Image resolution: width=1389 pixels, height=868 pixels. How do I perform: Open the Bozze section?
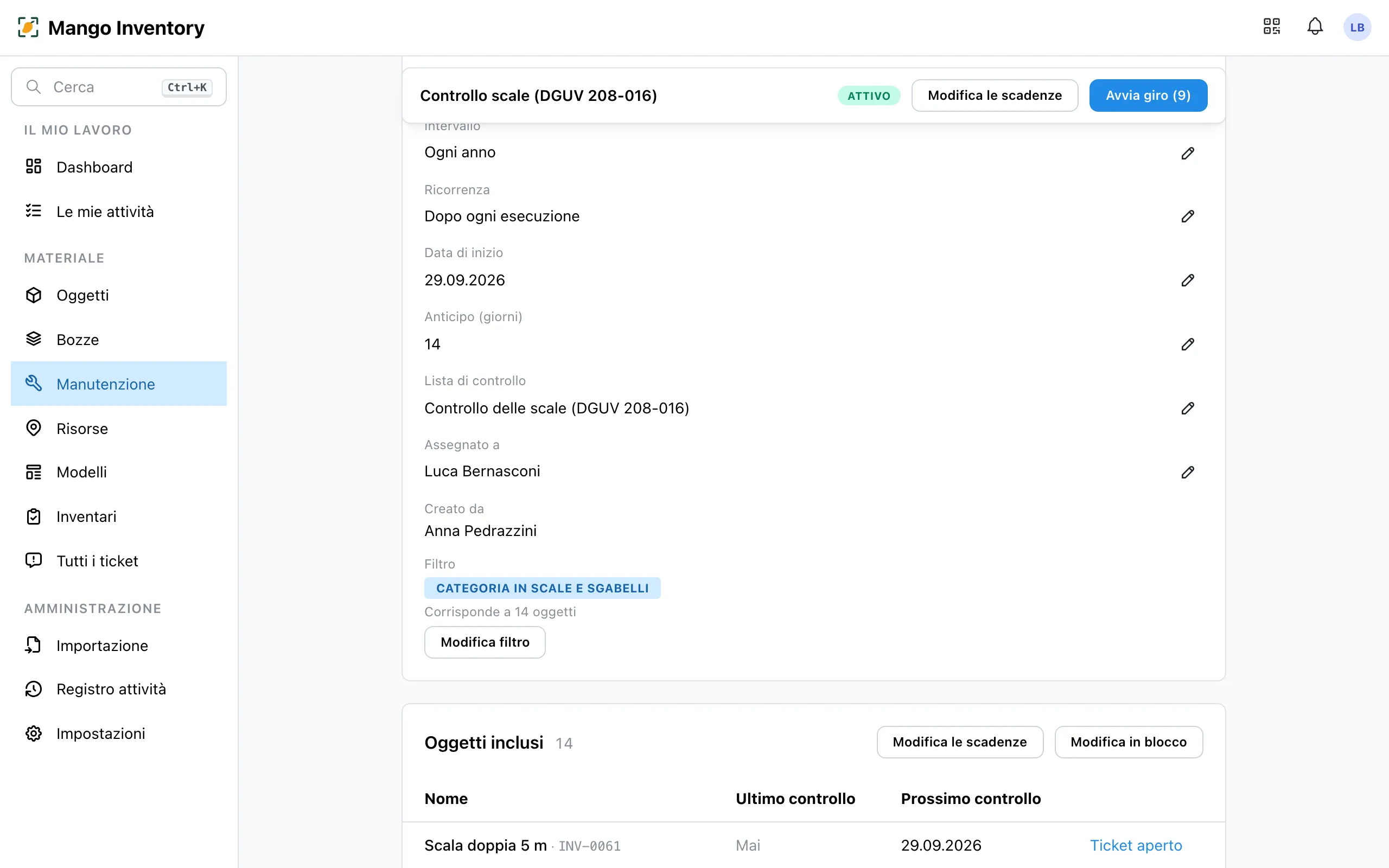click(119, 339)
